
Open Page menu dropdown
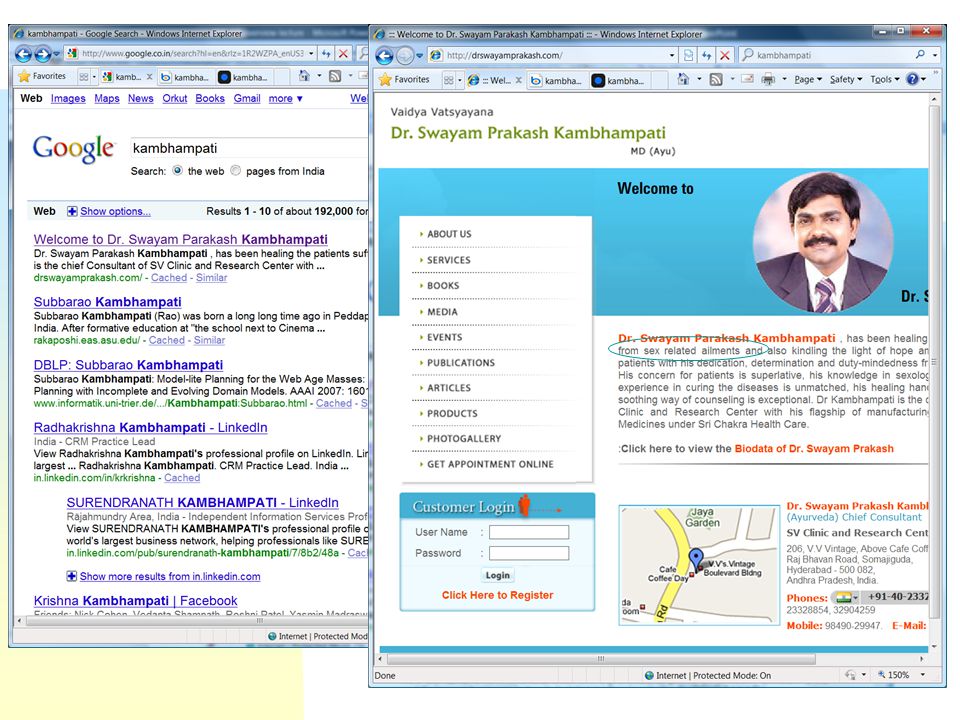point(808,80)
